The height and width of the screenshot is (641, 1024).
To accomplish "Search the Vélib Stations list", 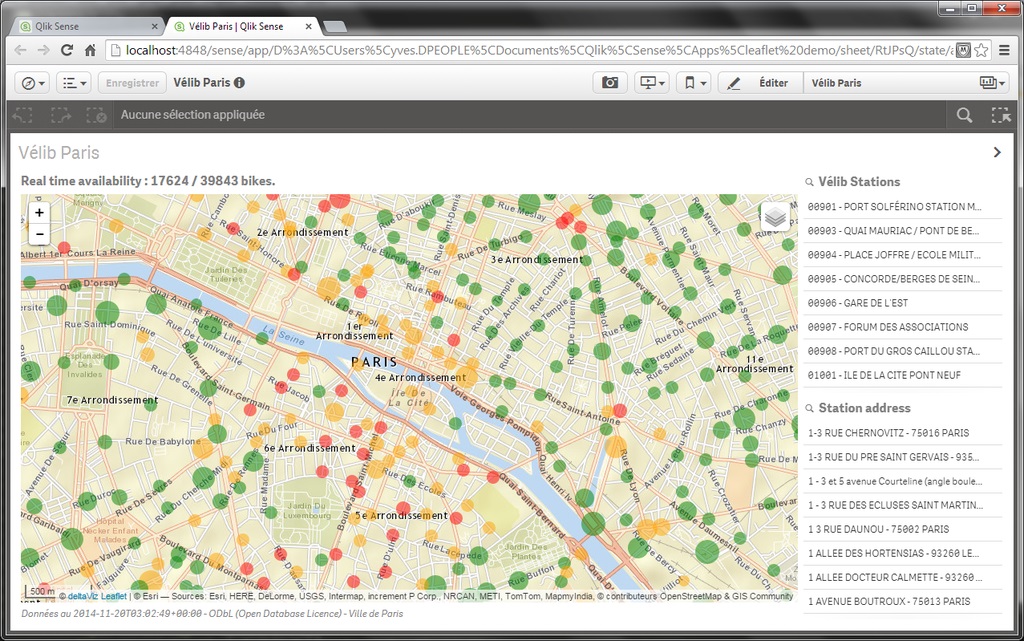I will 810,182.
